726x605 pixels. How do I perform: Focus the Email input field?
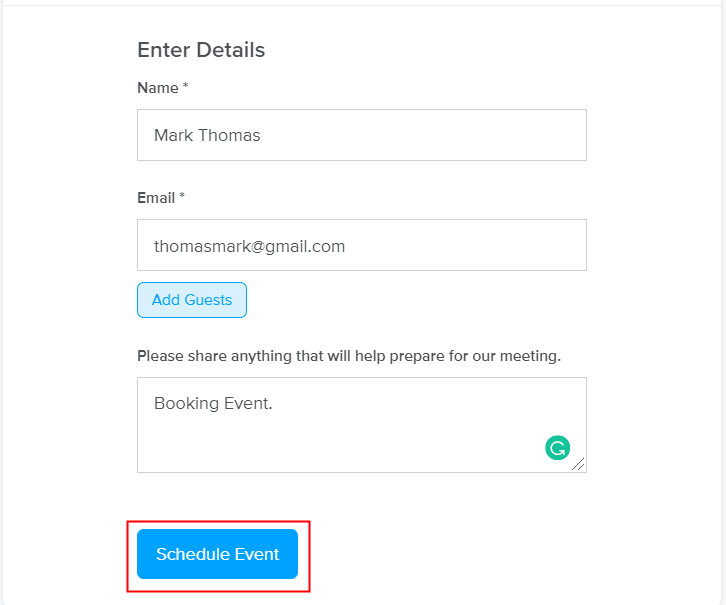pyautogui.click(x=361, y=245)
